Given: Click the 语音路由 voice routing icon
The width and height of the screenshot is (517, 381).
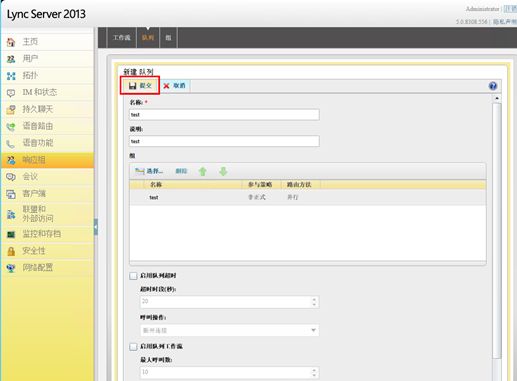Looking at the screenshot, I should [11, 127].
